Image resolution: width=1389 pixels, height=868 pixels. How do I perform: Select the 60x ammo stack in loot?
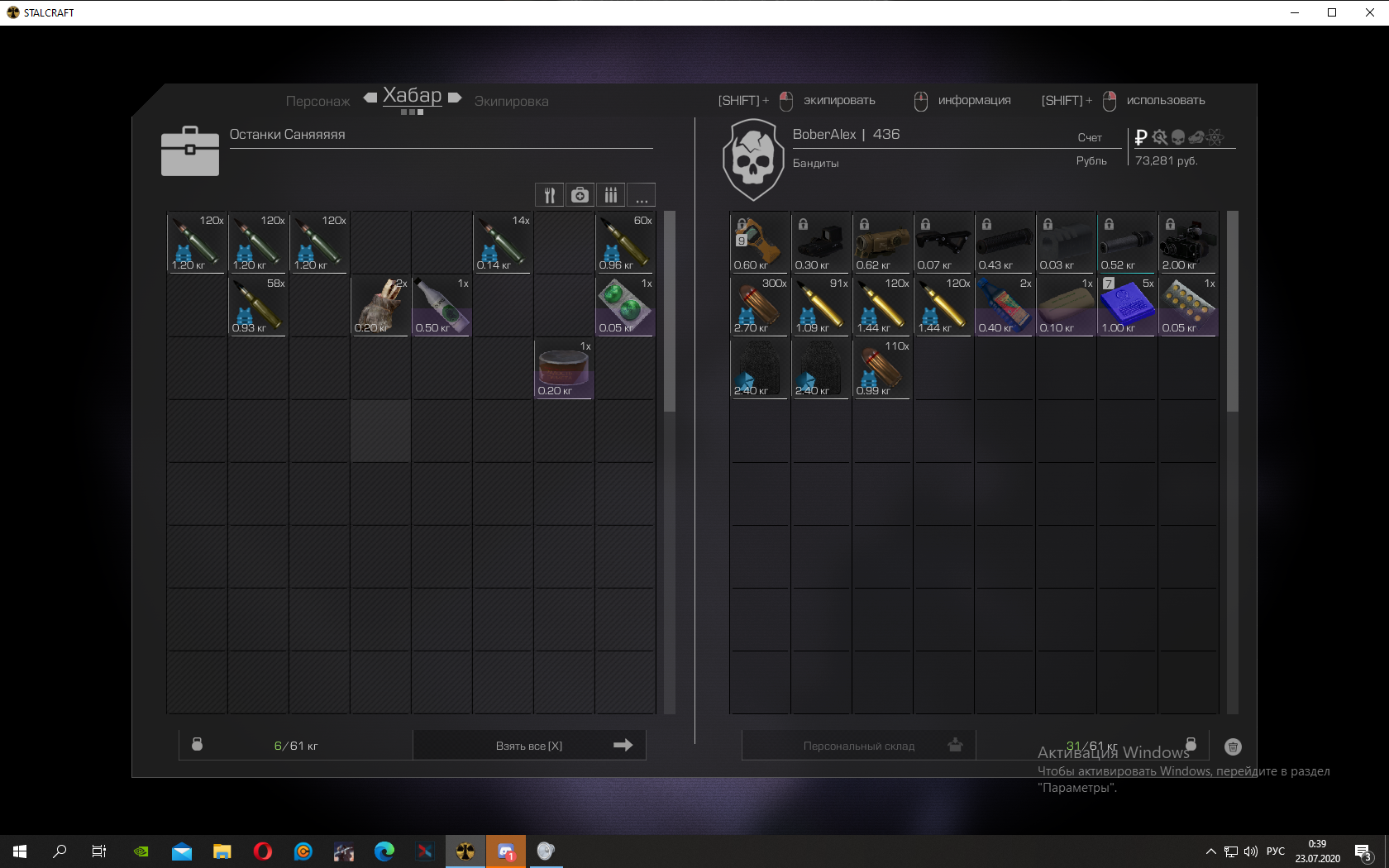click(x=625, y=242)
